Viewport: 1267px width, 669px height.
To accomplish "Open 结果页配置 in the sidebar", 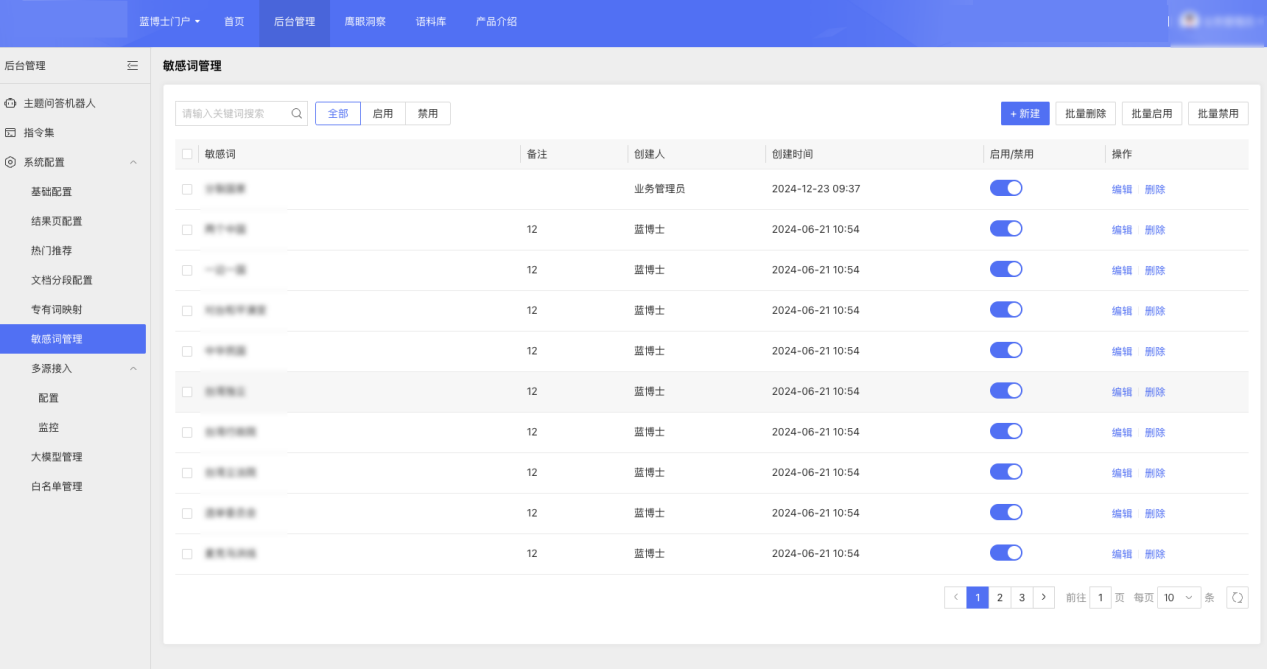I will (x=56, y=221).
